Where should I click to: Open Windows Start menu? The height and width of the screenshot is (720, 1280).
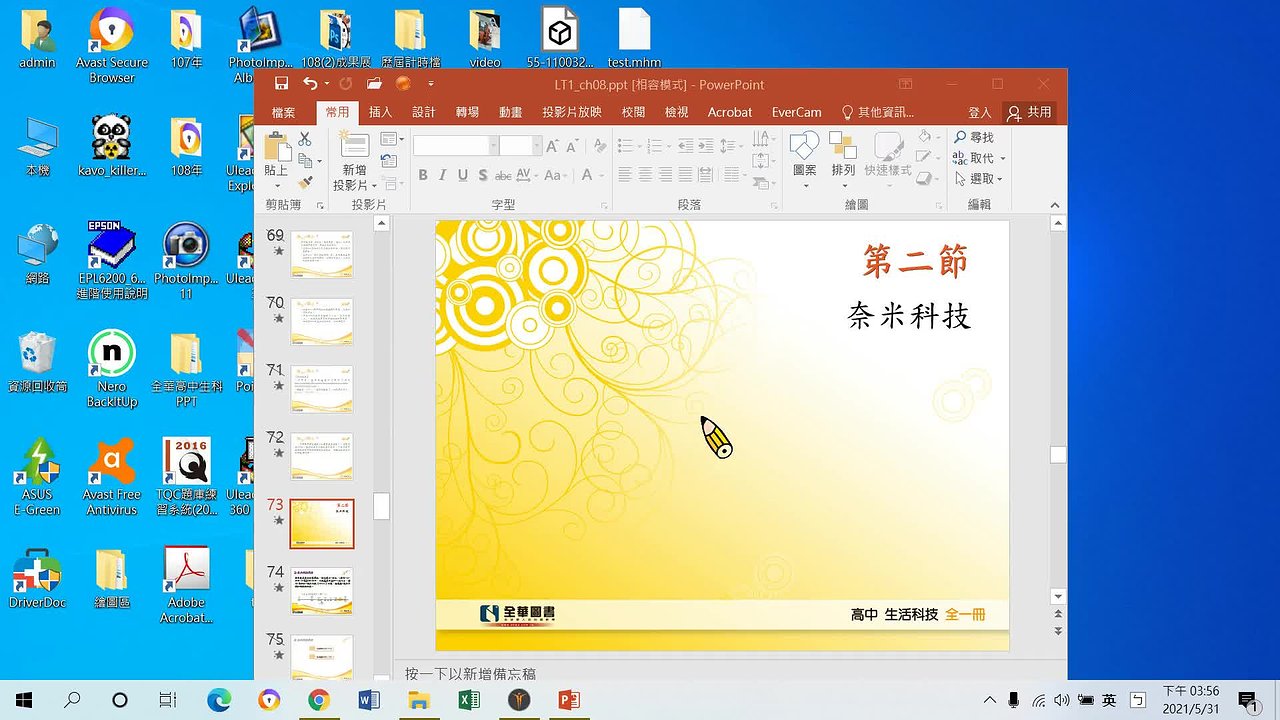tap(24, 699)
